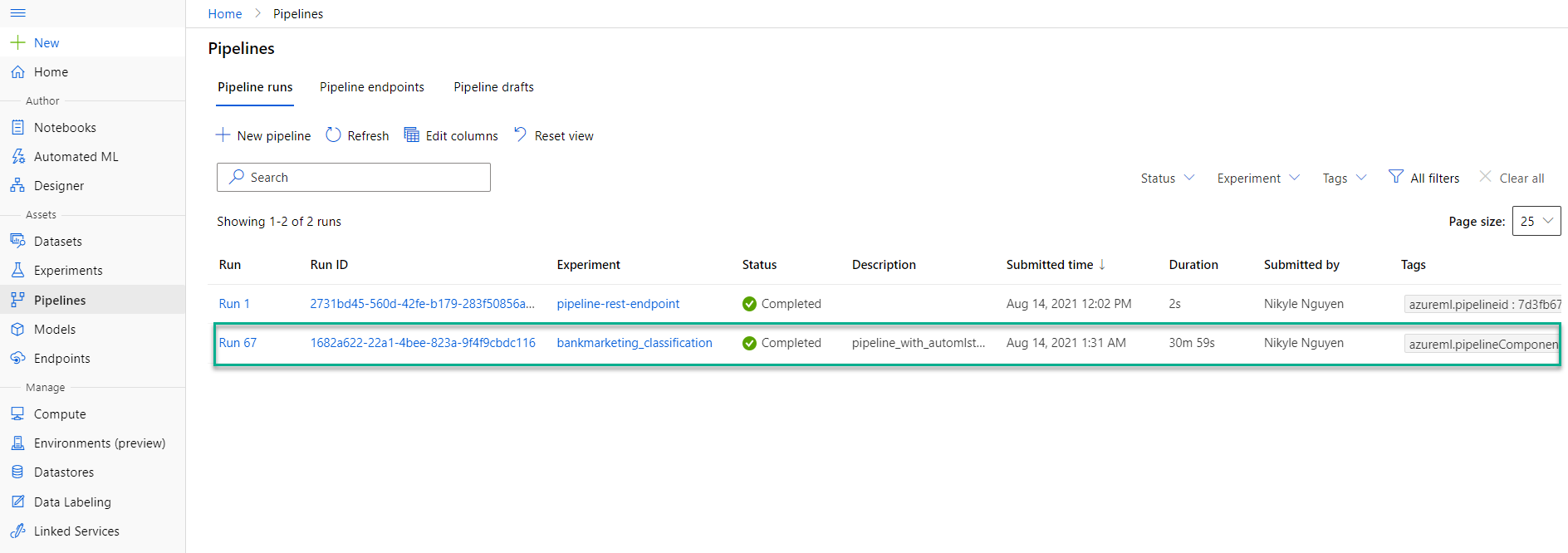Sort by the Experiment column header
1568x553 pixels.
[x=588, y=265]
